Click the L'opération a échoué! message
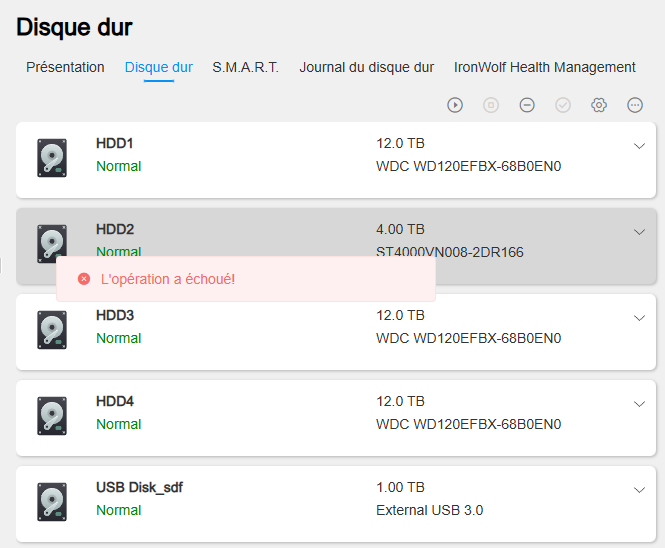This screenshot has width=665, height=548. 168,279
